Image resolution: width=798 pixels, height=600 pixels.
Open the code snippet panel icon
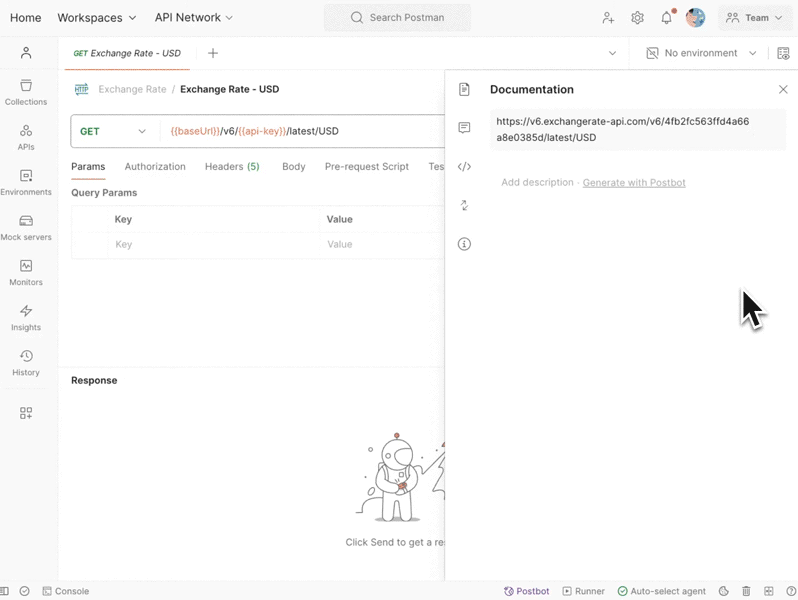tap(464, 167)
